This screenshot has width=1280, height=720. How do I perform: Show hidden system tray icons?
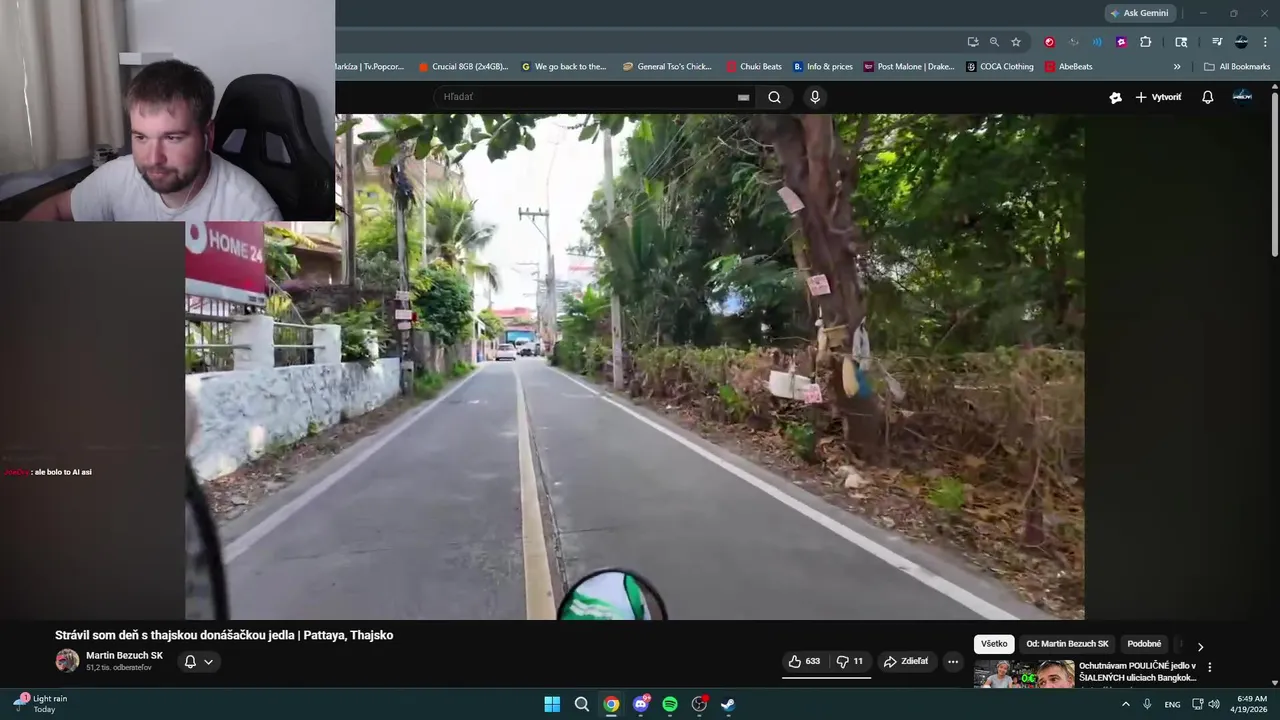pyautogui.click(x=1125, y=704)
